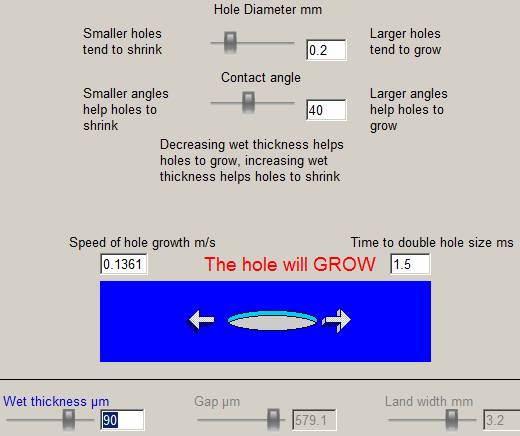The width and height of the screenshot is (520, 436).
Task: Click the blue coating display area
Action: click(x=265, y=321)
